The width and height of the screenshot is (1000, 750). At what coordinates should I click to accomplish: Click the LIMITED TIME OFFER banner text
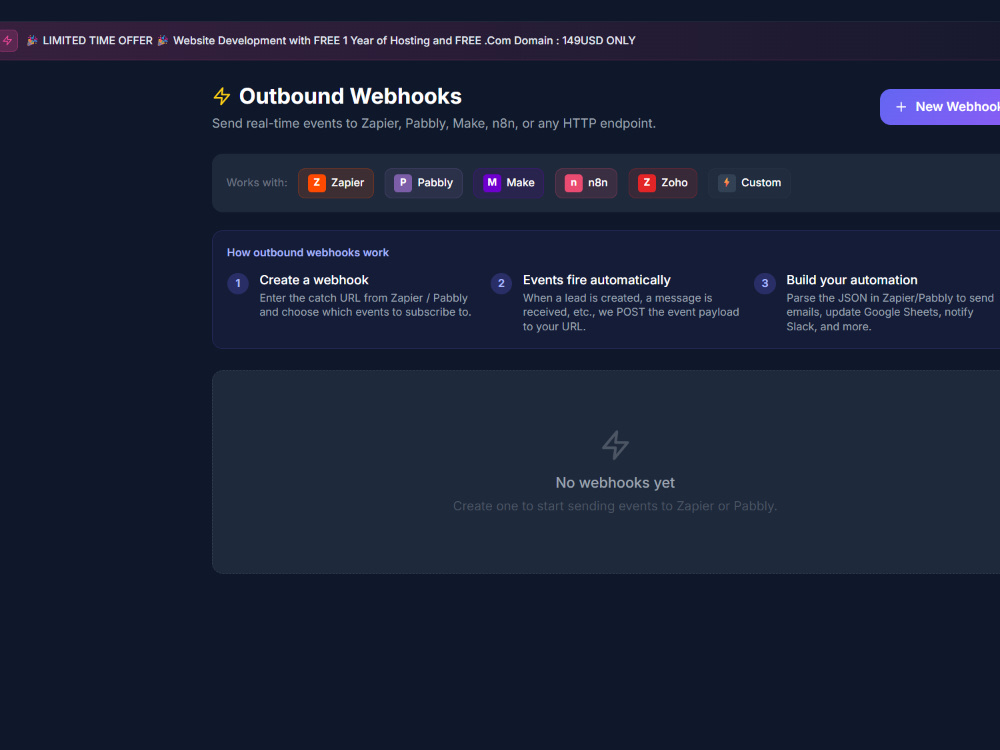click(x=98, y=41)
